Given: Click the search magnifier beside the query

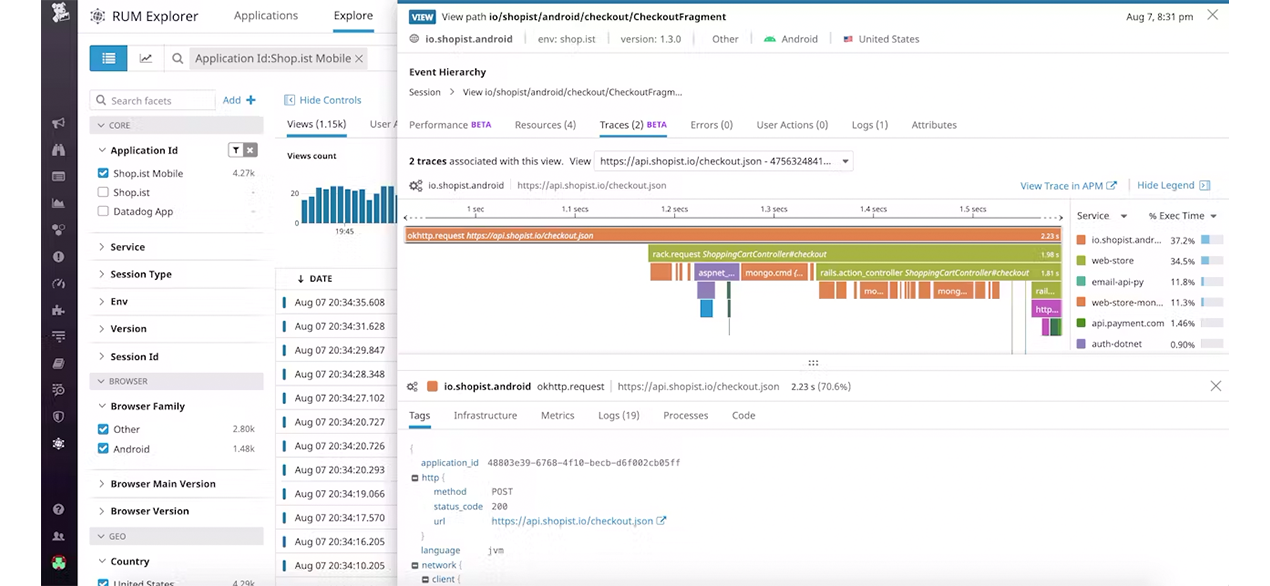Looking at the screenshot, I should pos(178,59).
